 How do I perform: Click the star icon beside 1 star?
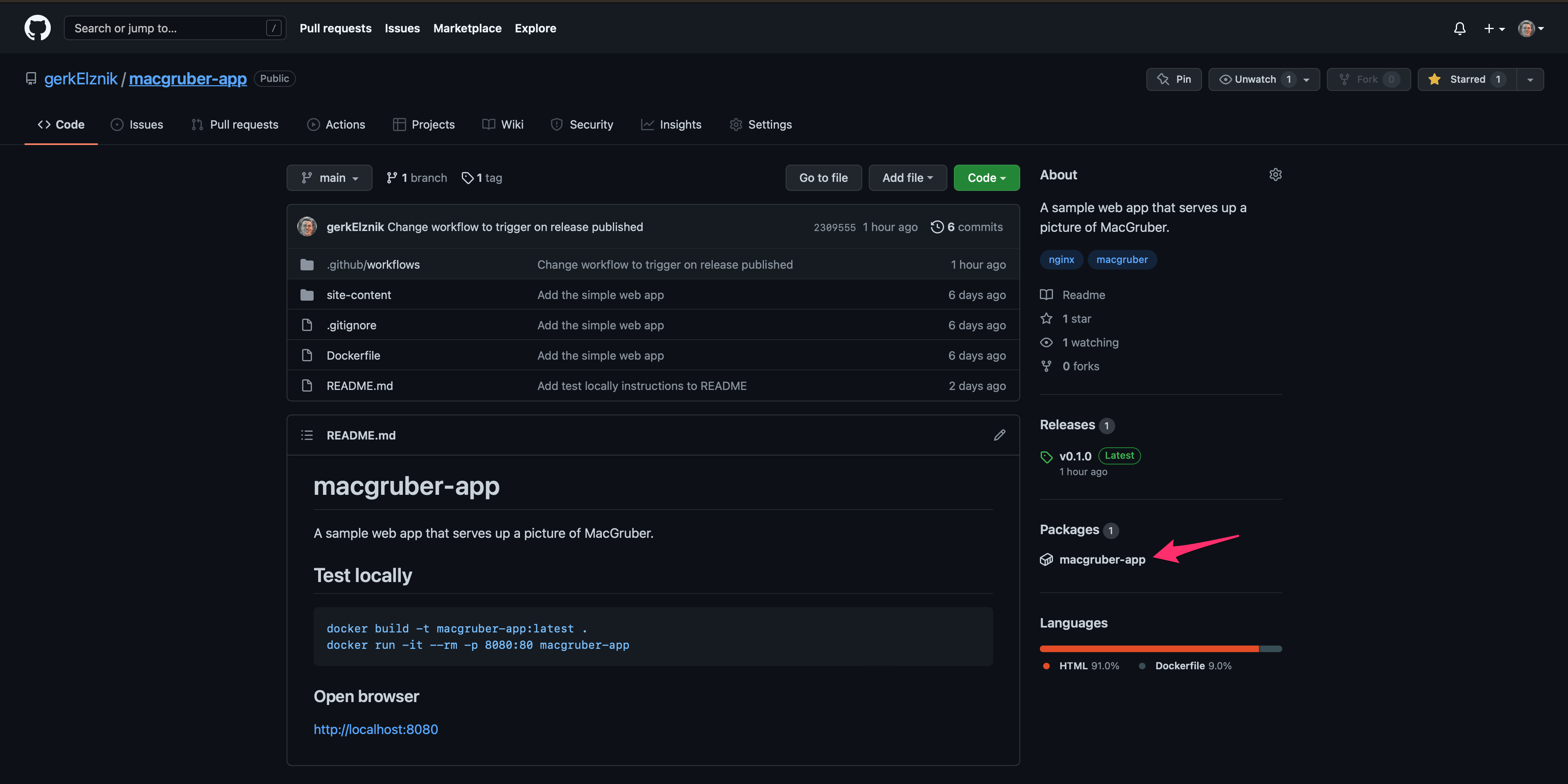[x=1046, y=319]
